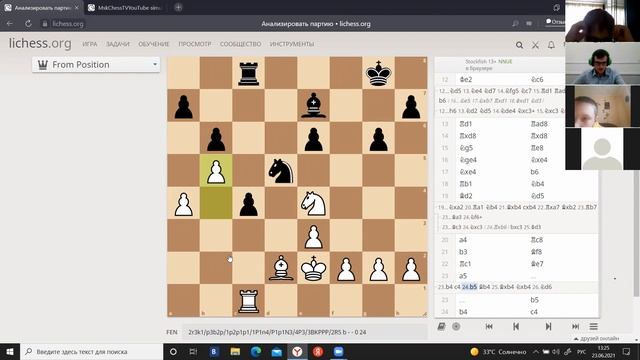
Task: Open Cortana circle icon in taskbar
Action: coord(173,351)
